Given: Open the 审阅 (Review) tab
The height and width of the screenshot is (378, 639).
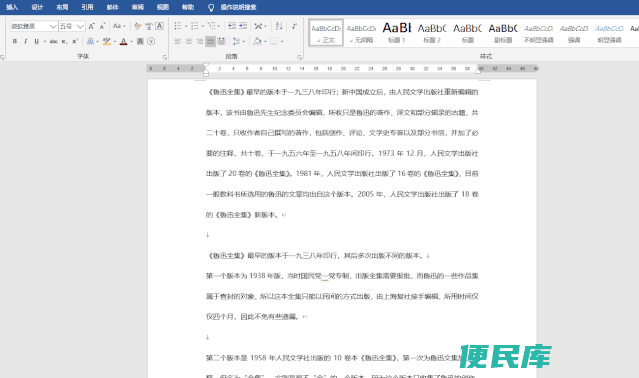Looking at the screenshot, I should tap(138, 7).
